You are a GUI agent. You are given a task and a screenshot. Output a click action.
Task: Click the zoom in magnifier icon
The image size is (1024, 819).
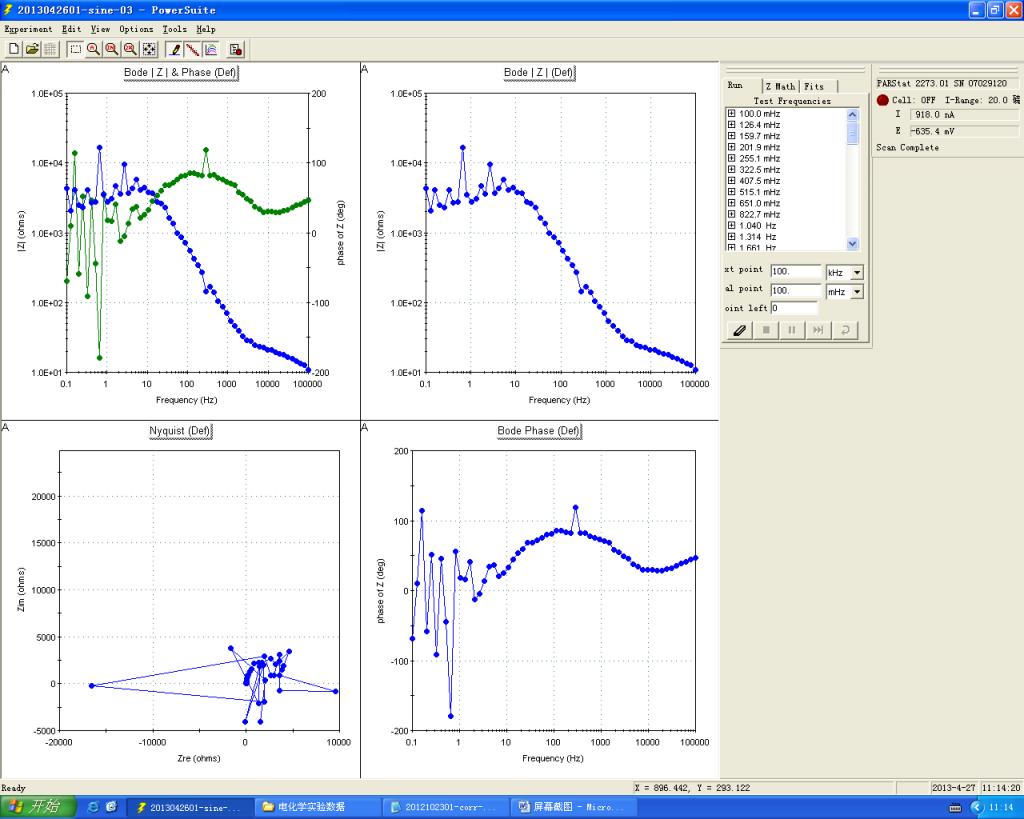click(x=112, y=49)
